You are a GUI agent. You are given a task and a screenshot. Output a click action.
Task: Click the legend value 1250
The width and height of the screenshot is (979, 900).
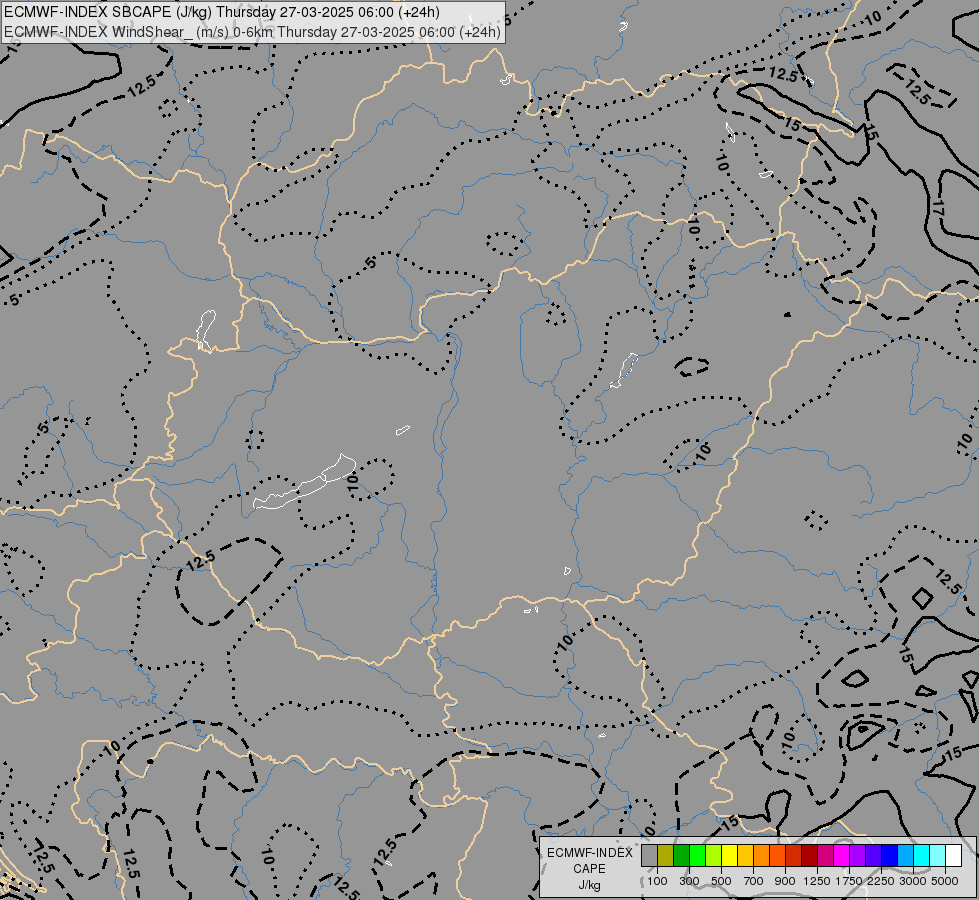pyautogui.click(x=817, y=881)
